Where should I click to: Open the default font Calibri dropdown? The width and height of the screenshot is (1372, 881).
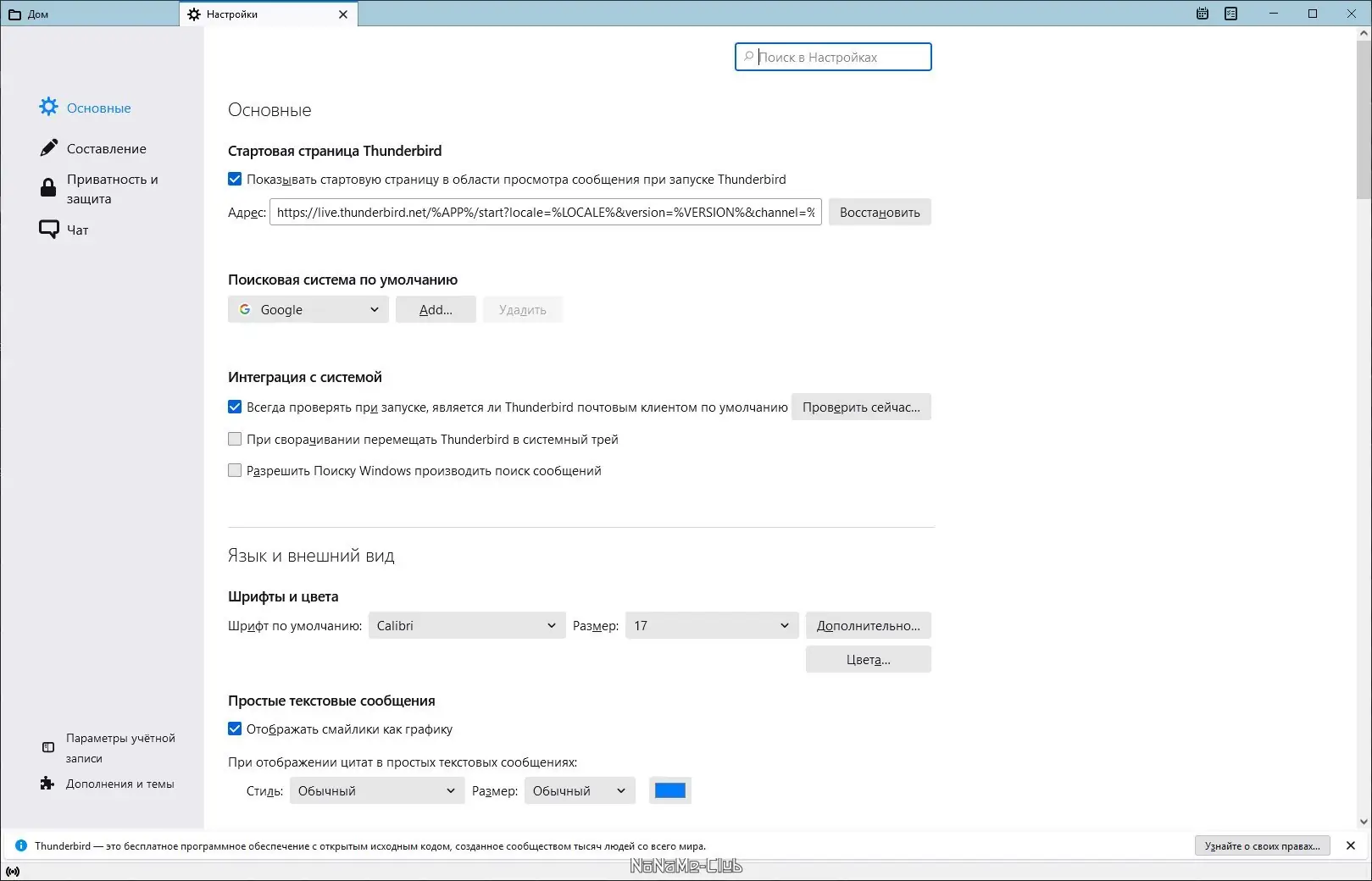467,625
